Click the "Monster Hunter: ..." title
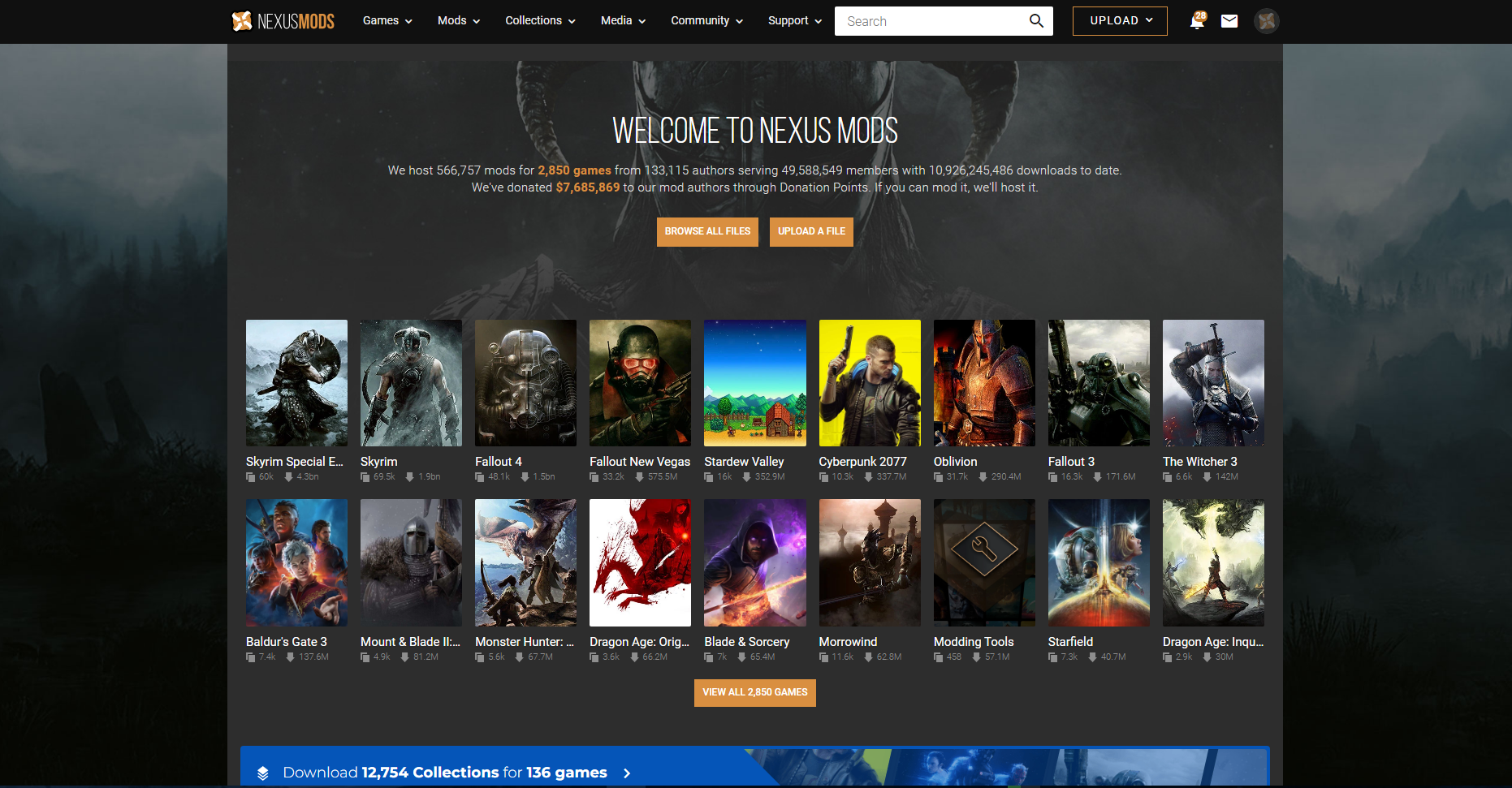This screenshot has width=1512, height=788. pos(525,642)
